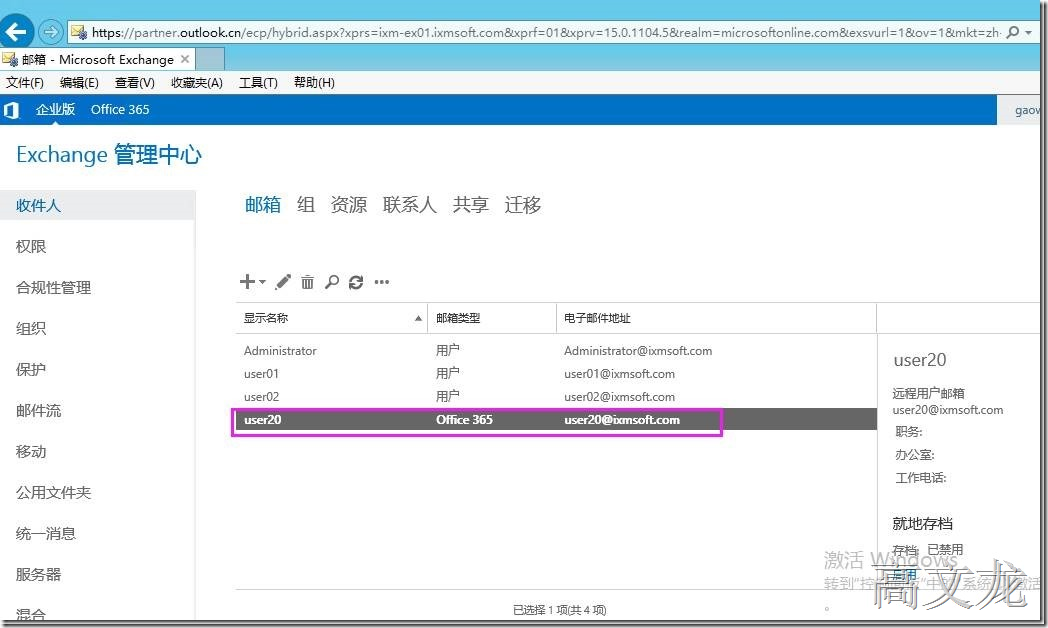
Task: Open the 工具(T) menu
Action: point(258,82)
